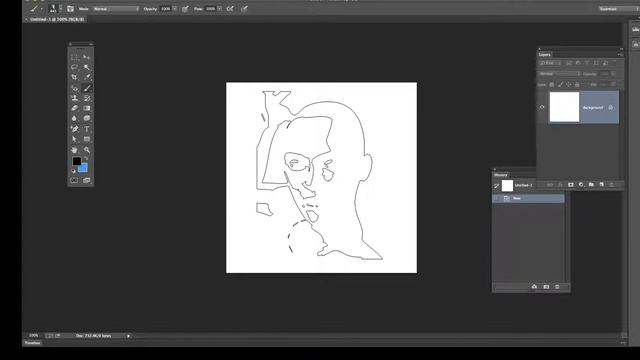Screen dimensions: 640x360
Task: Lock layer position in Layers panel
Action: pyautogui.click(x=569, y=84)
